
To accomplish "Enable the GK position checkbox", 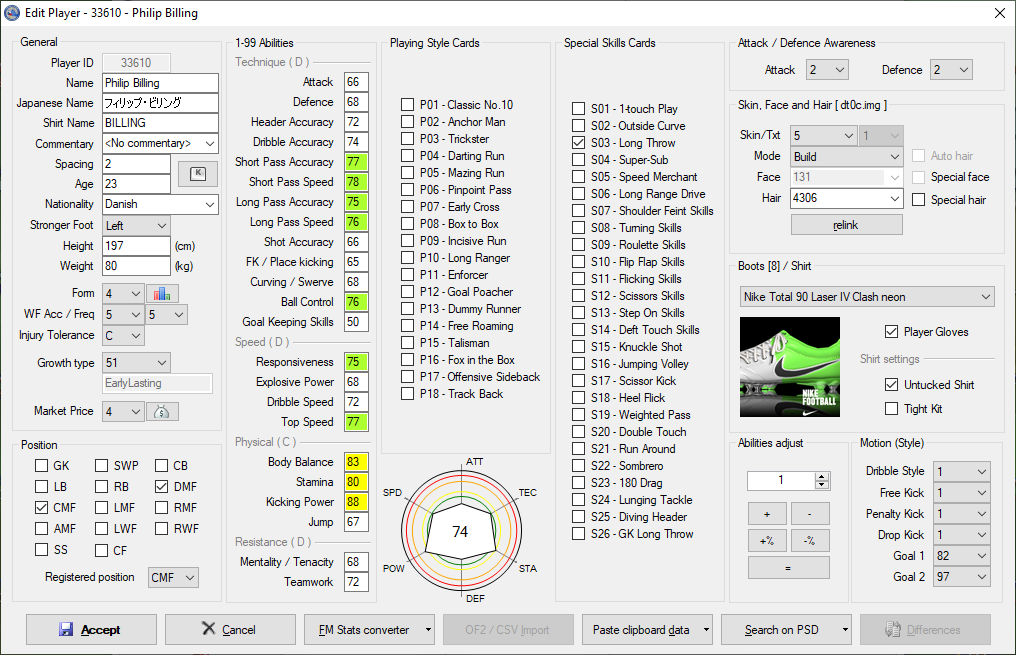I will click(x=41, y=465).
